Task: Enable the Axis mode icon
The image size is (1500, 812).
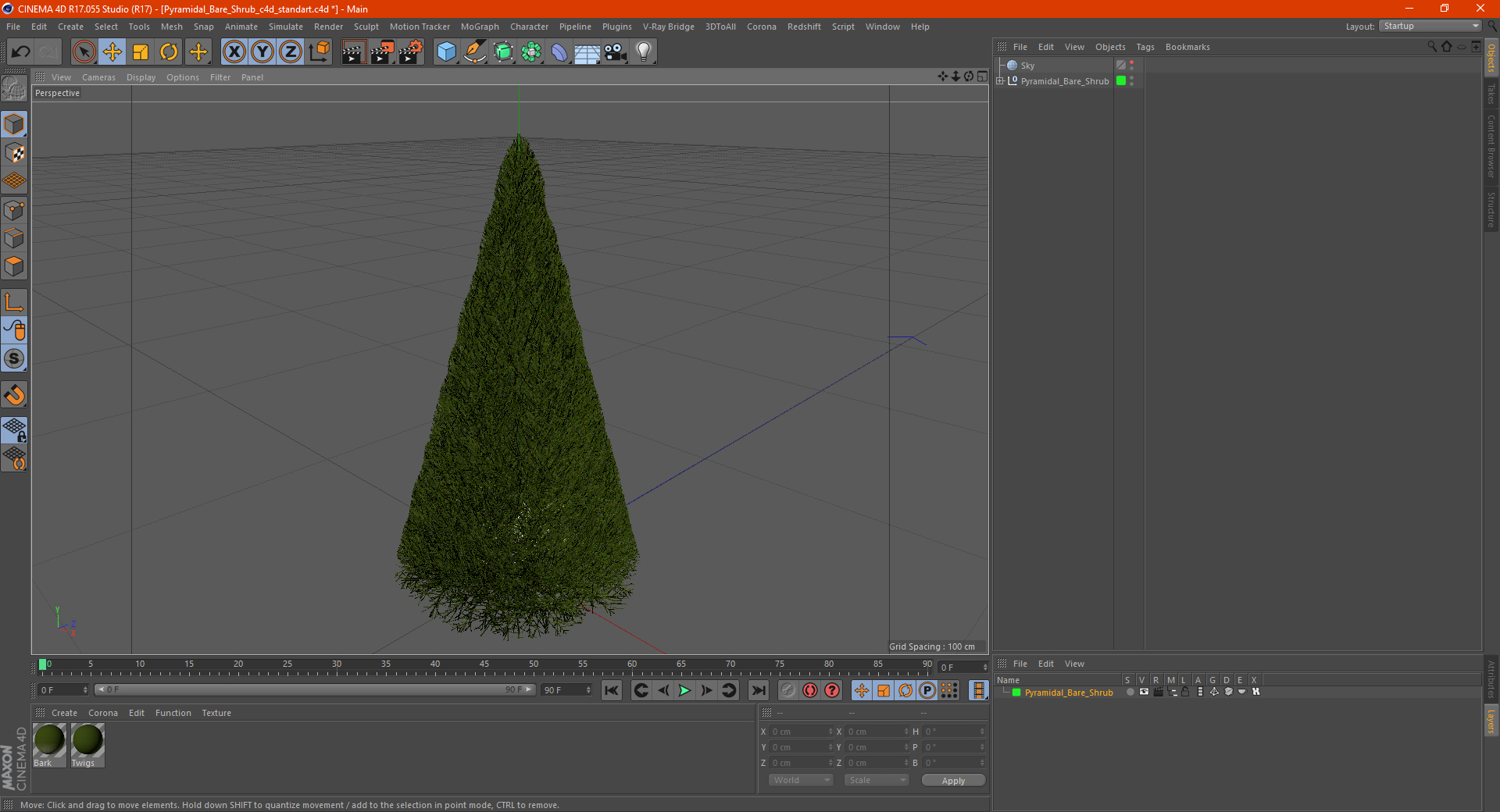Action: point(14,302)
